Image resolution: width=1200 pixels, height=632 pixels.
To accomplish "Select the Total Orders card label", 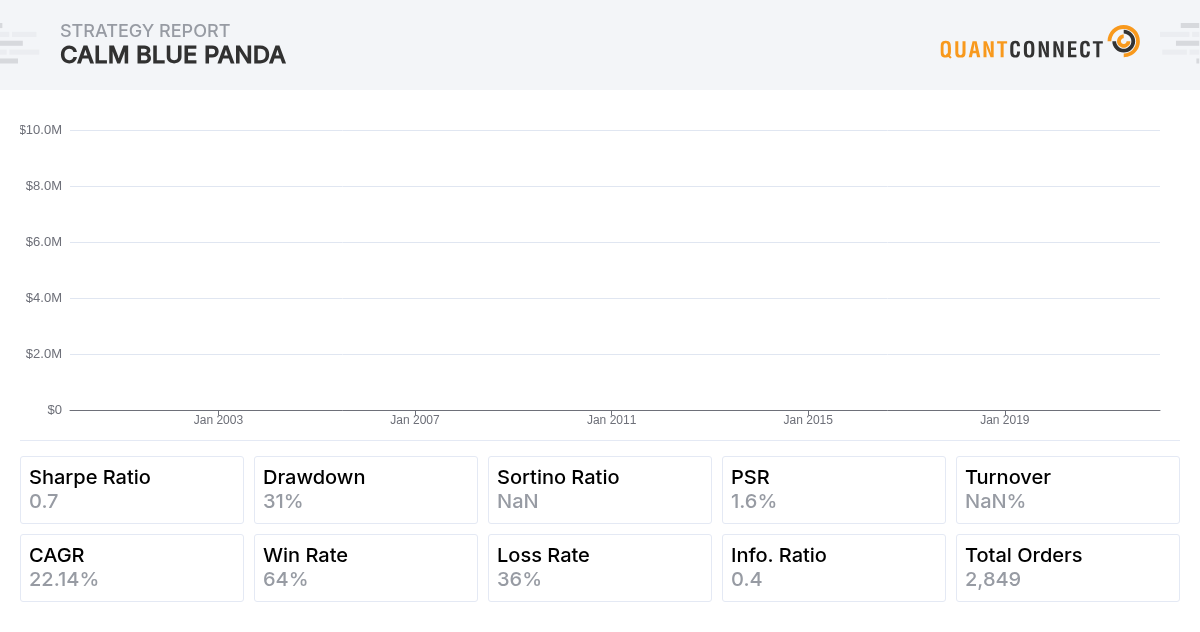I will pyautogui.click(x=1024, y=556).
